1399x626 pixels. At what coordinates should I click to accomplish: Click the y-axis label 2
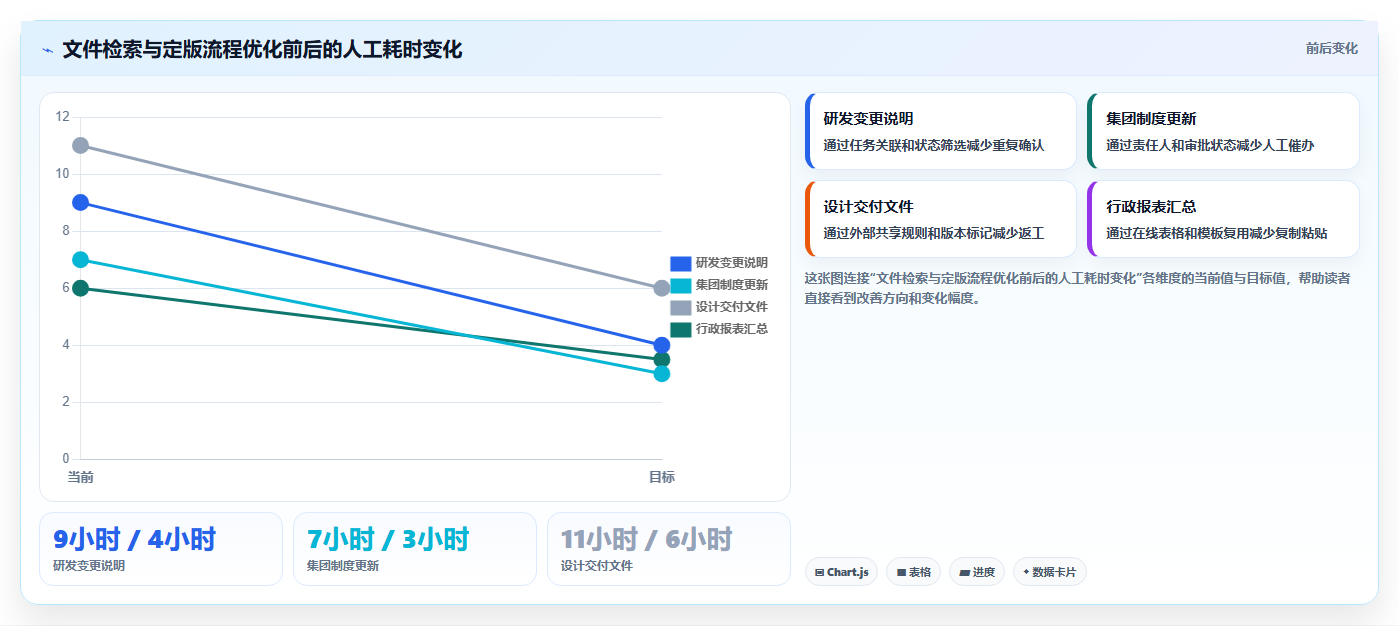(x=66, y=402)
